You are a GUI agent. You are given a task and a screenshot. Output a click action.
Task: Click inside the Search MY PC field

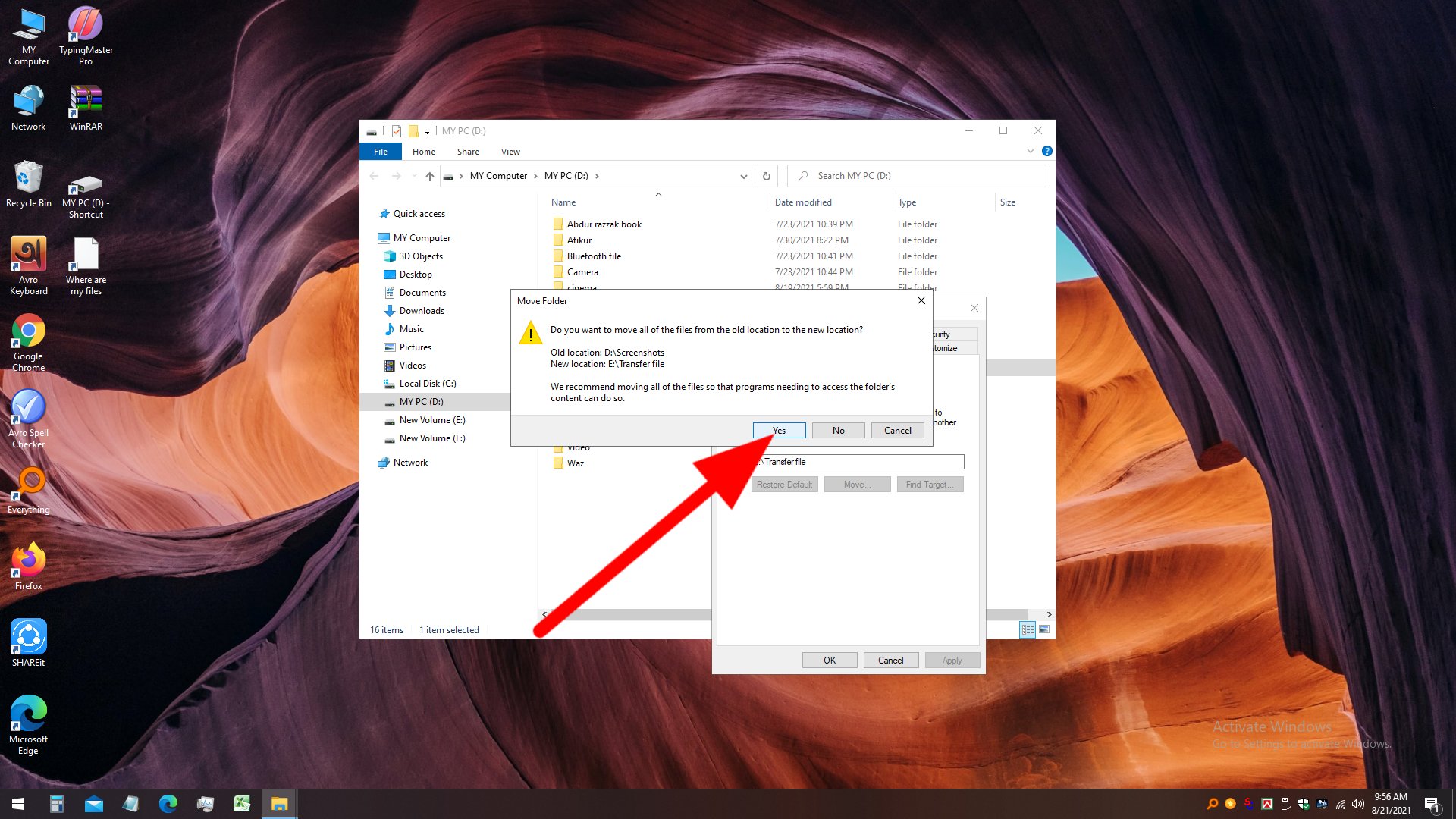point(910,175)
